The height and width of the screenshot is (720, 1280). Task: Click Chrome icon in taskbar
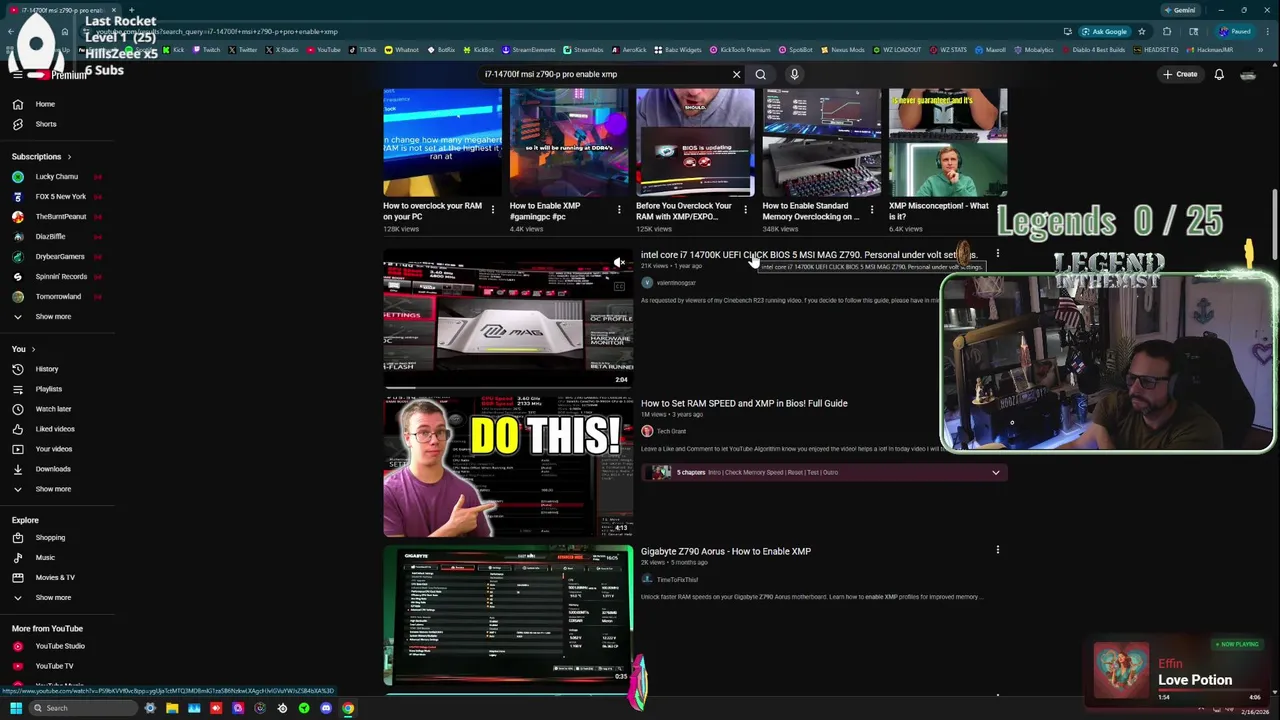point(348,708)
